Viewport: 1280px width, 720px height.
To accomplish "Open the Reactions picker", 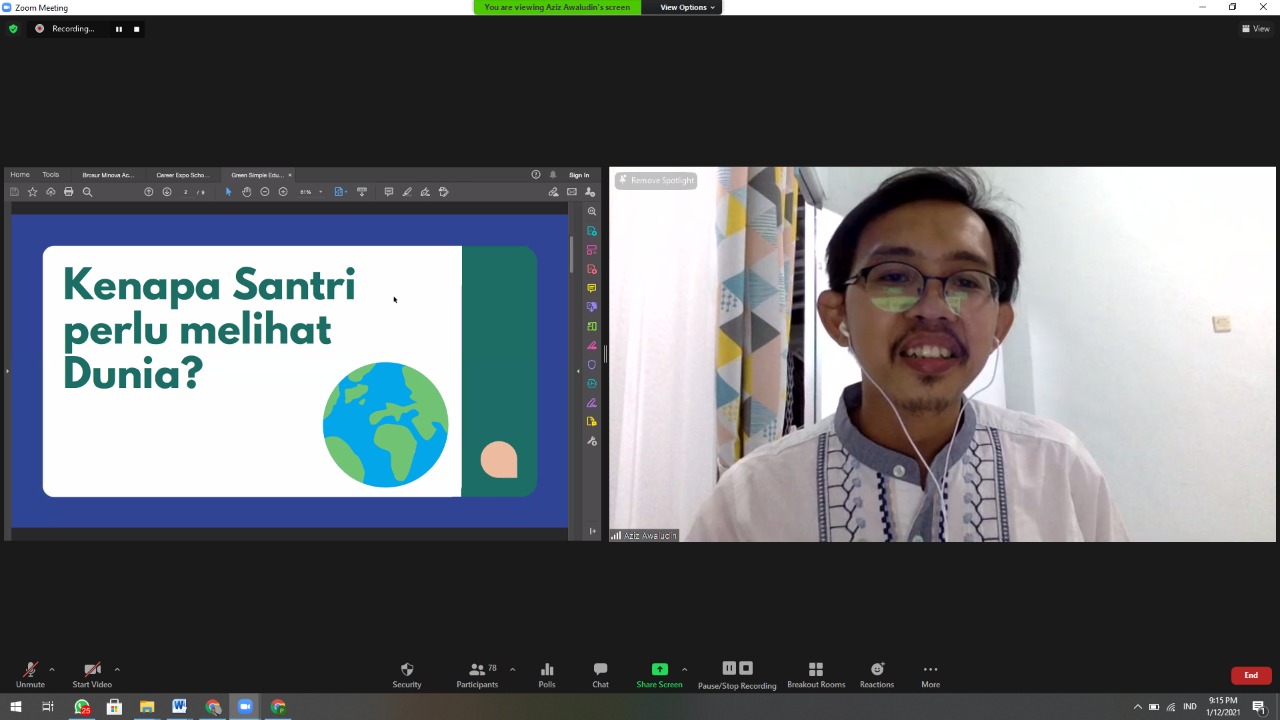I will (876, 675).
